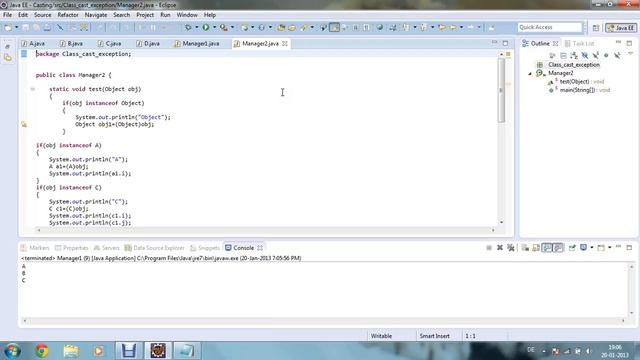Open Outline view menu triangle
This screenshot has width=640, height=360.
point(631,54)
